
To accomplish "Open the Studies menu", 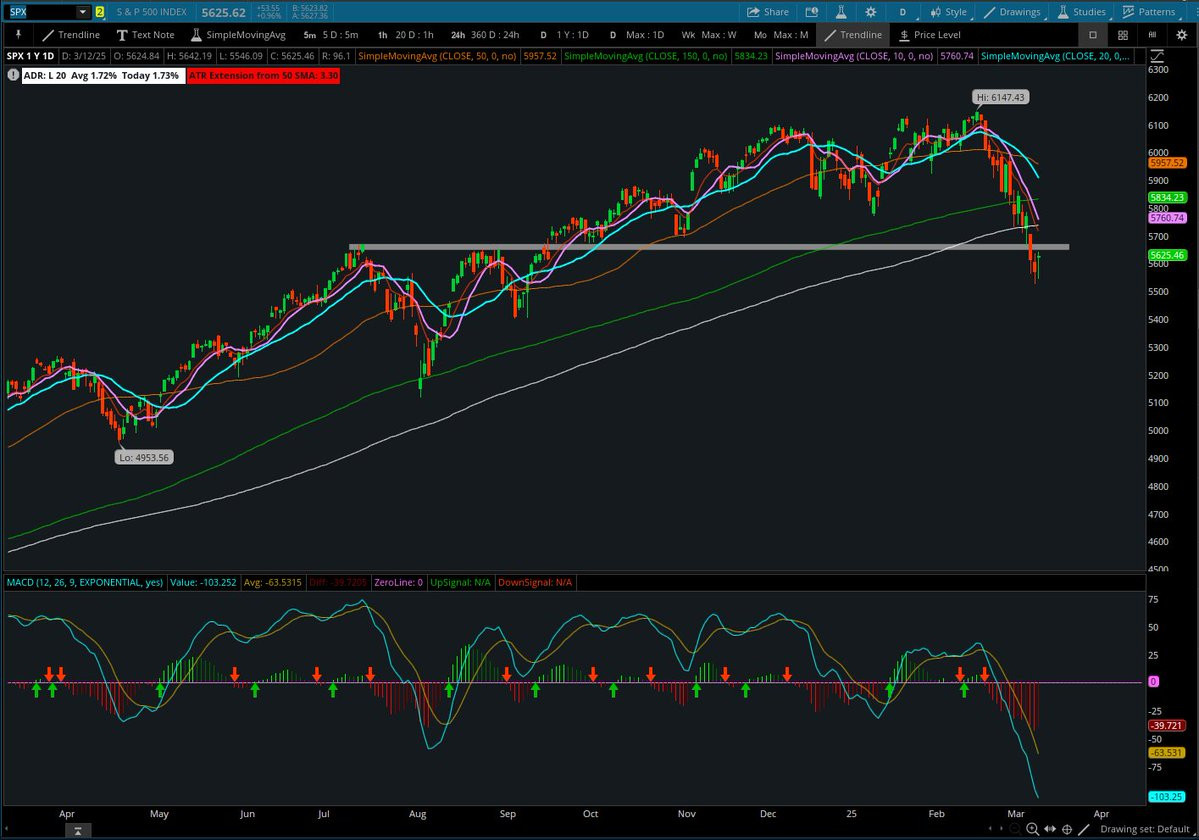I will tap(1081, 12).
